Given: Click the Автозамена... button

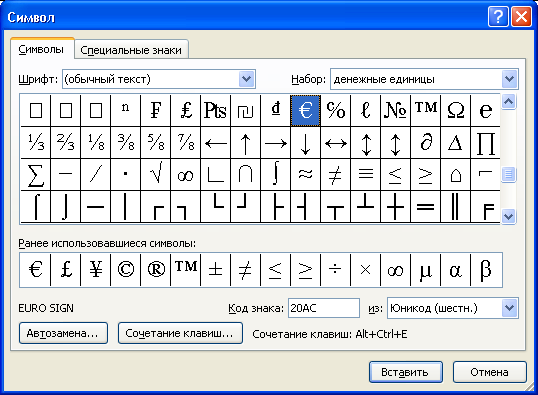Looking at the screenshot, I should coord(63,333).
